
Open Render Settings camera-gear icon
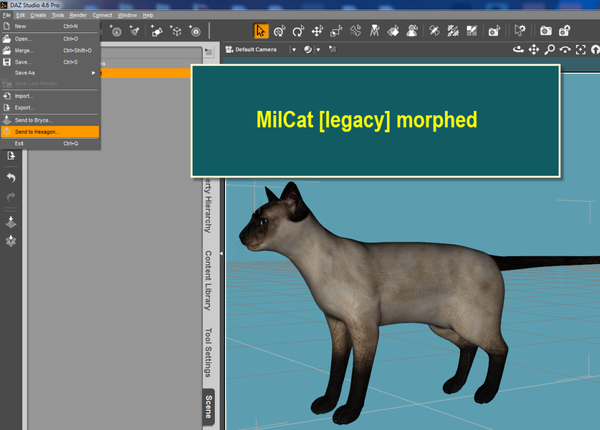tap(565, 31)
